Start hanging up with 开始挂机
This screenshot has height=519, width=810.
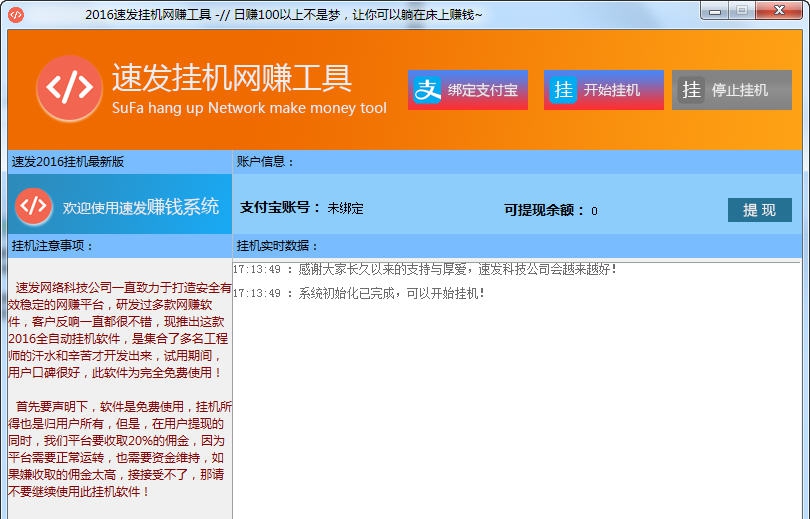point(603,90)
